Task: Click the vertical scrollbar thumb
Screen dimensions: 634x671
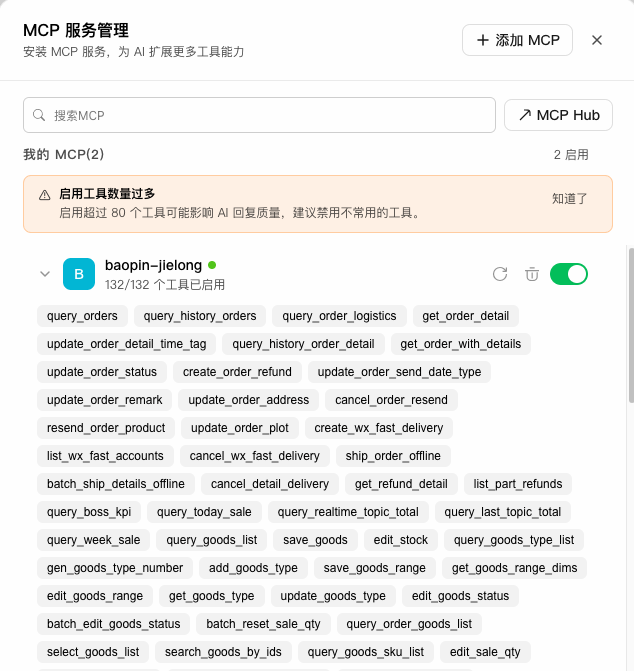Action: tap(631, 325)
